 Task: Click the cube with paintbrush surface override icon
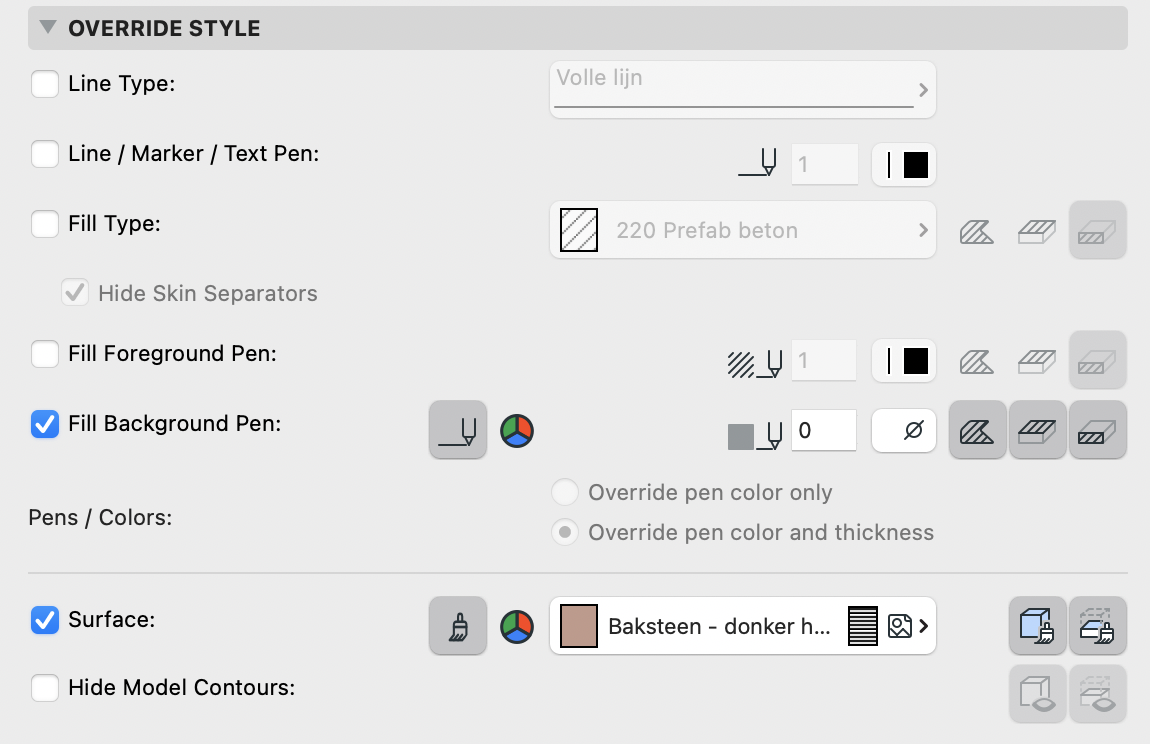(x=1038, y=626)
